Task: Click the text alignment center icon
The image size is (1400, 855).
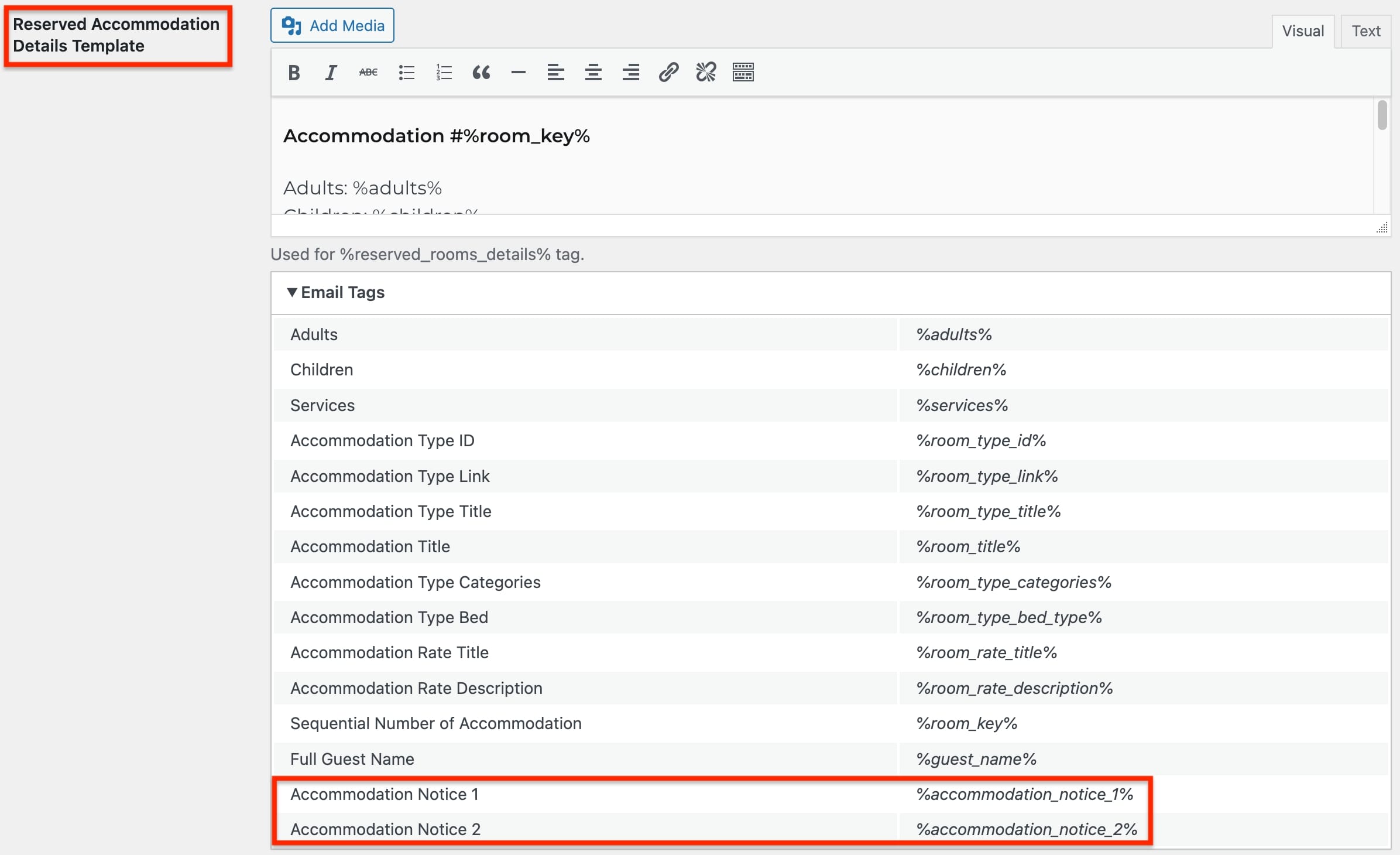Action: (590, 72)
